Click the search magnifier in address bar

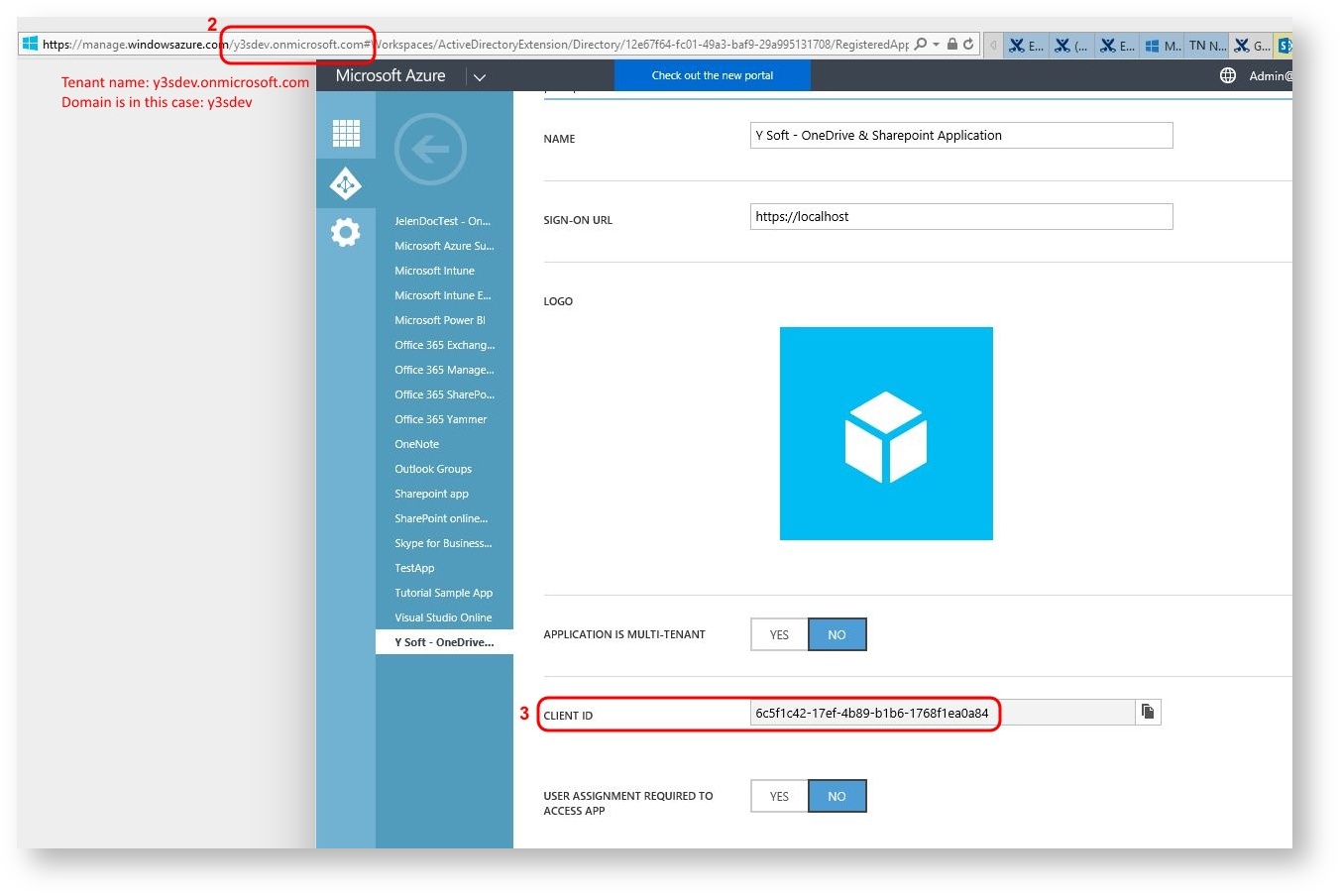[x=921, y=45]
